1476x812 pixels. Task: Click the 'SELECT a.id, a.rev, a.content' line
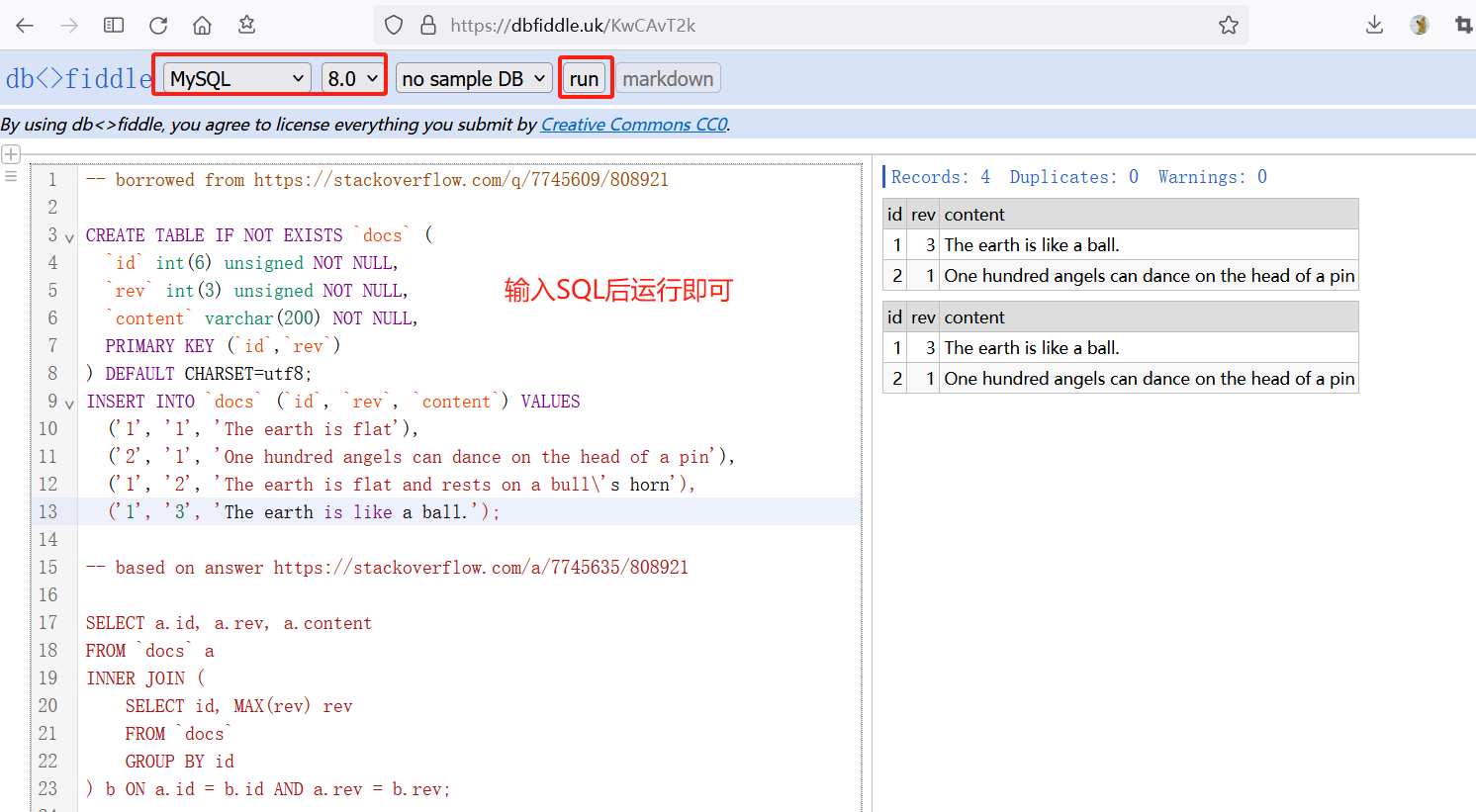click(x=229, y=623)
